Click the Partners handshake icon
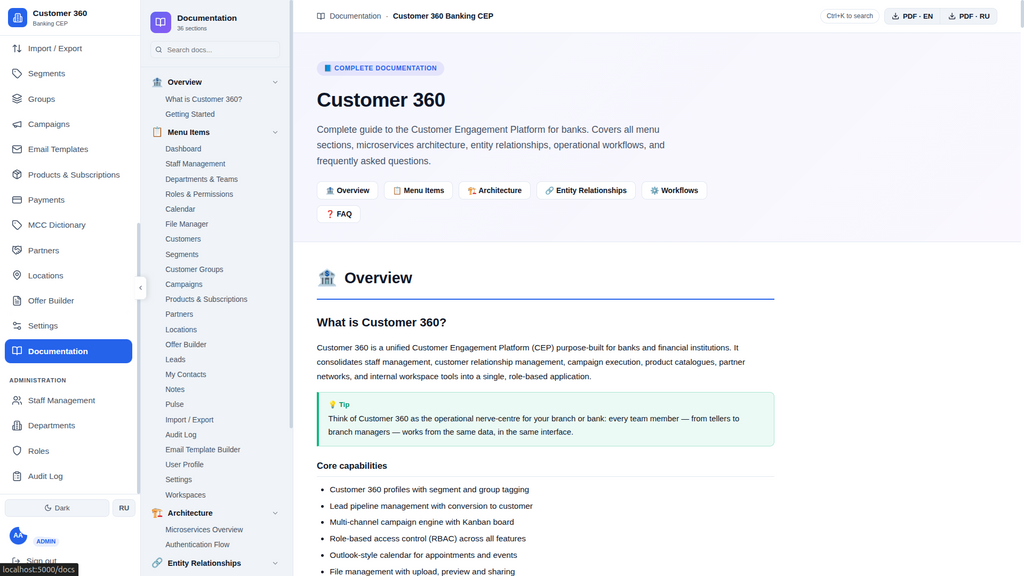The height and width of the screenshot is (576, 1024). click(x=17, y=250)
